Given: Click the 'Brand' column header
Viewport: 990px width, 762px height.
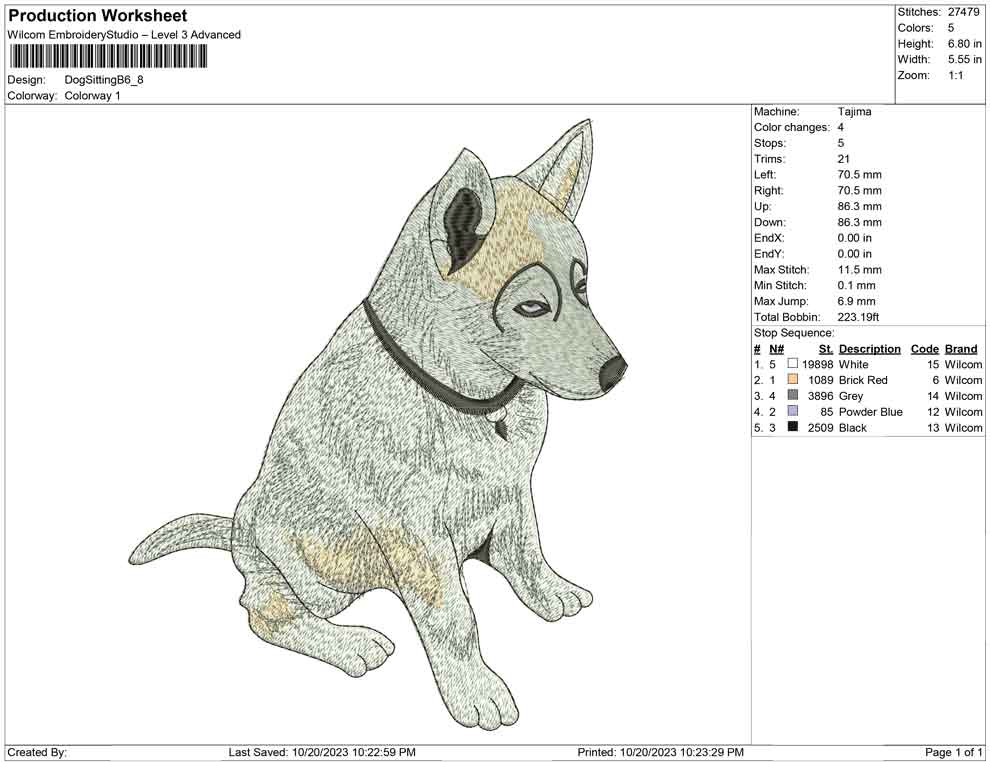Looking at the screenshot, I should click(961, 349).
